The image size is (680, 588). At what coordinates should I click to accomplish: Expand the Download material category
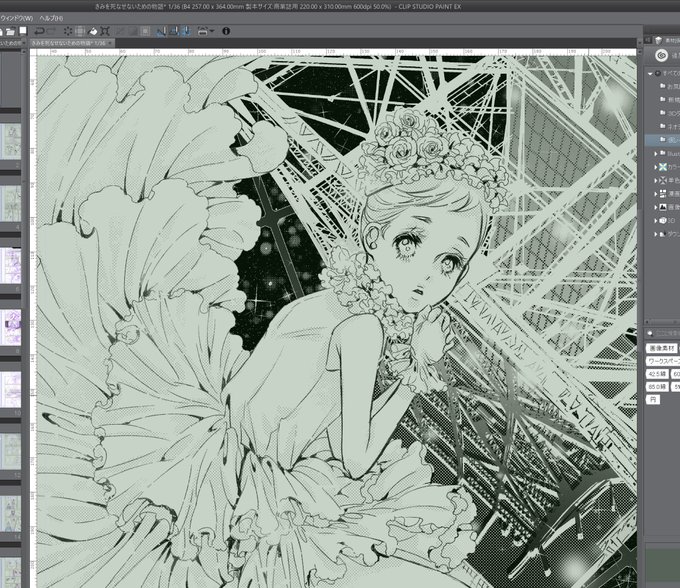click(x=656, y=234)
